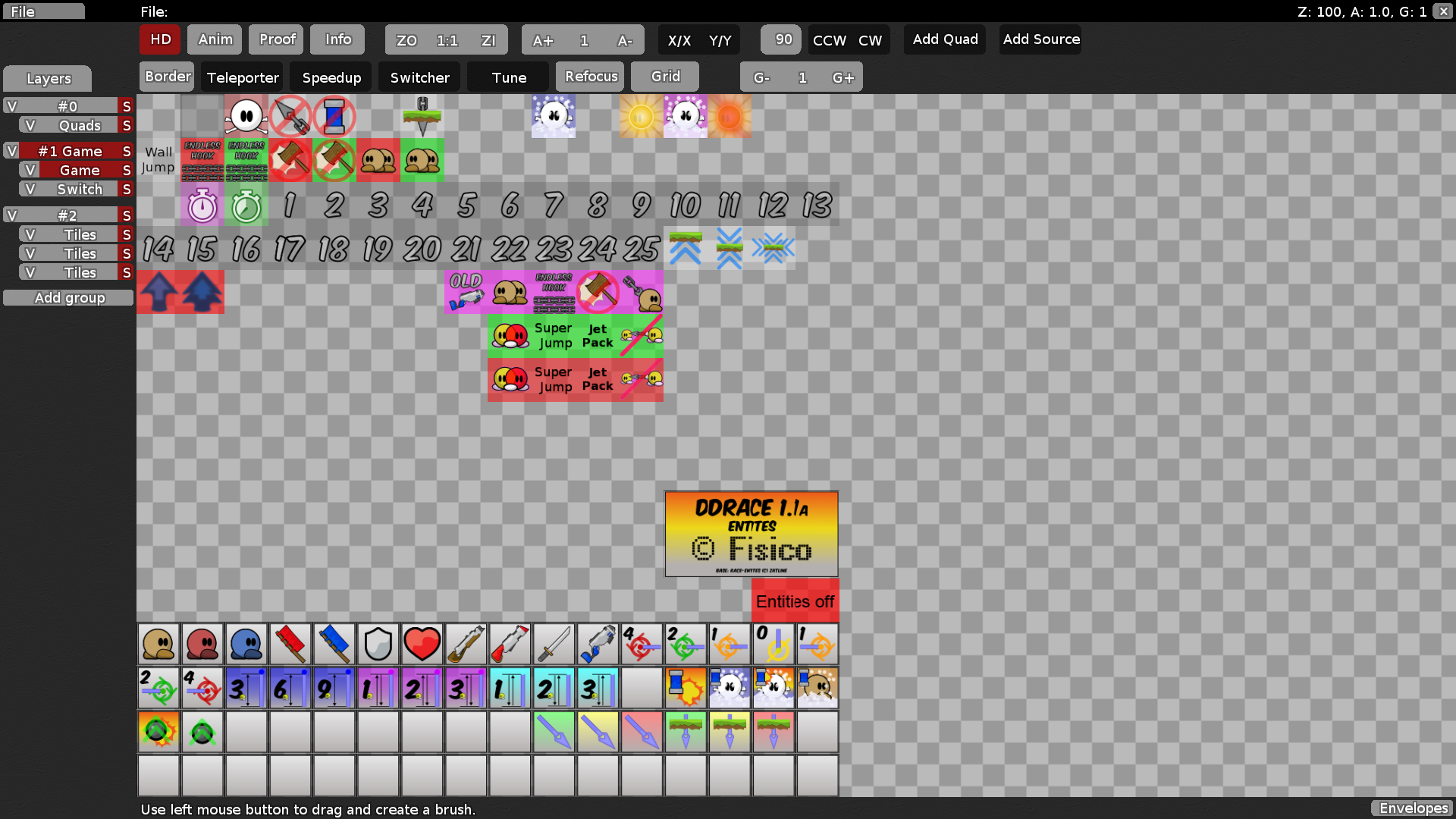Click the Refocus tool
The width and height of the screenshot is (1456, 819).
pyautogui.click(x=590, y=76)
